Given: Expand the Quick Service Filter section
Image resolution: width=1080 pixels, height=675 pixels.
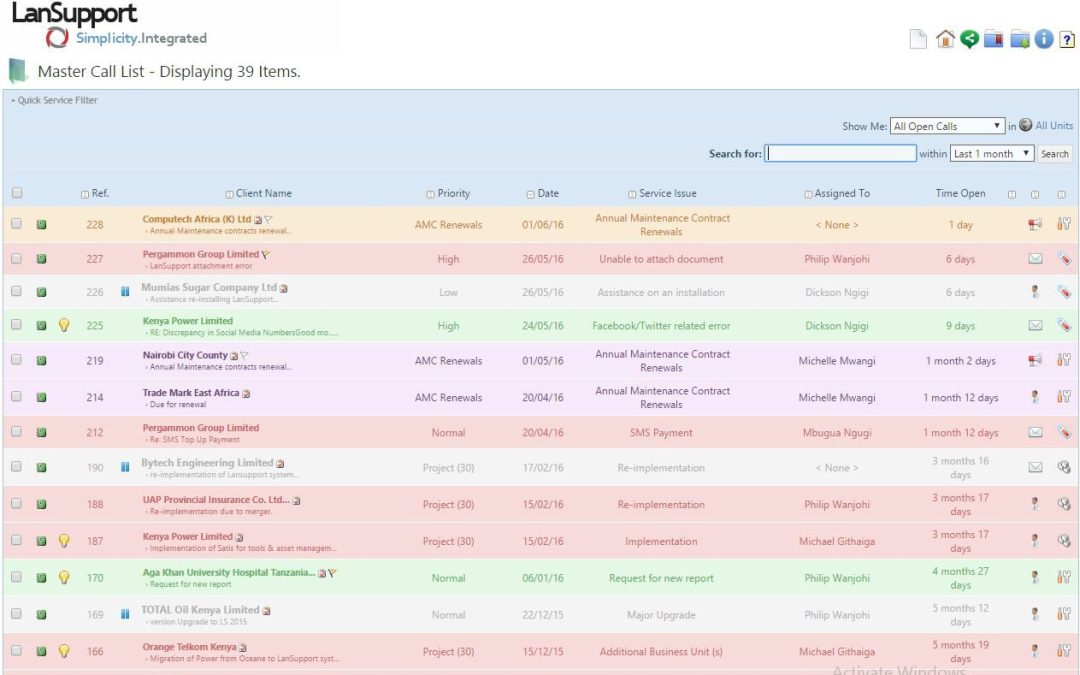Looking at the screenshot, I should (x=56, y=100).
